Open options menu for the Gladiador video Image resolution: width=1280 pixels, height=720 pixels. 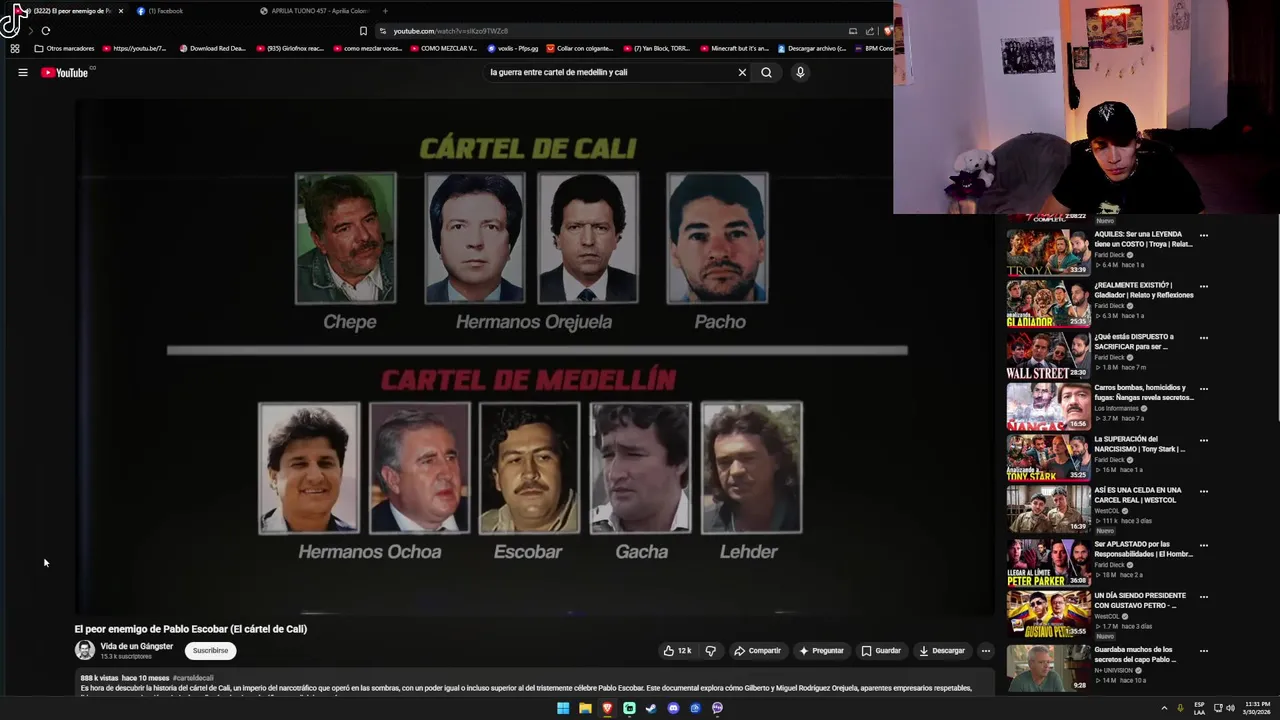tap(1203, 287)
